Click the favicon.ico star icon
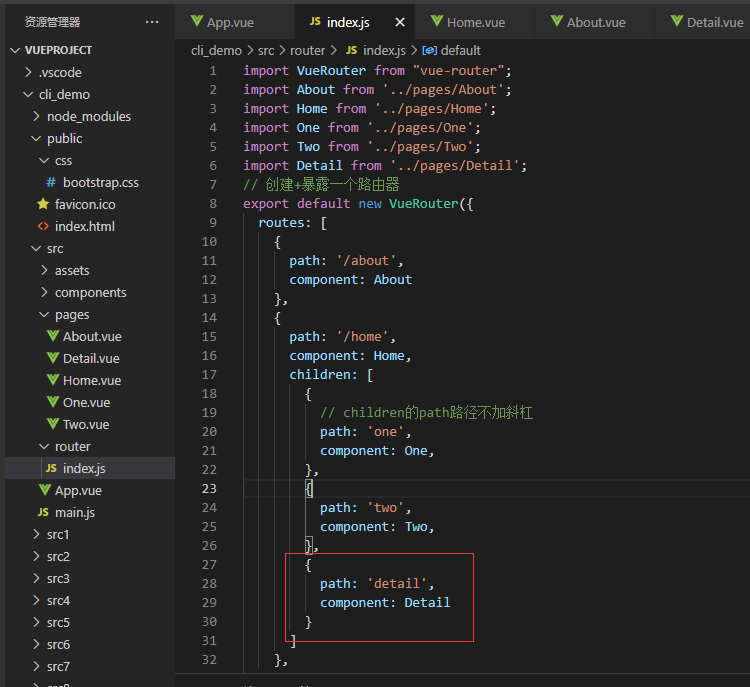The width and height of the screenshot is (750, 687). 43,204
